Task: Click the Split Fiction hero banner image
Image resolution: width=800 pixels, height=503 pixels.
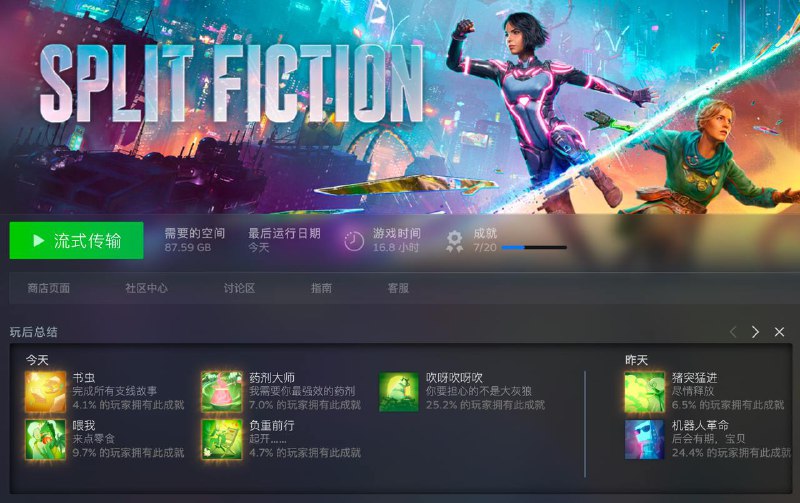Action: coord(400,107)
